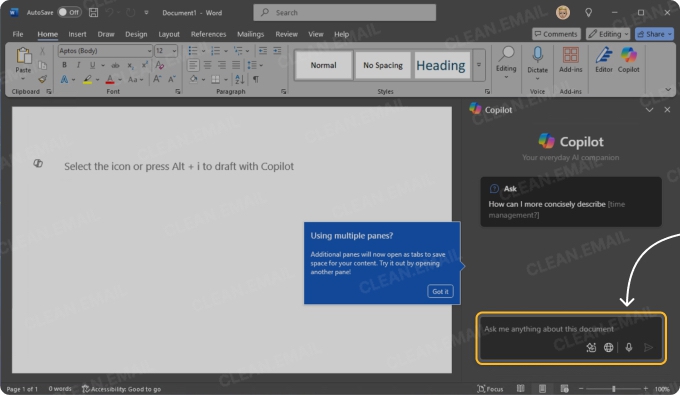Increase font size with grow icon
The height and width of the screenshot is (395, 680).
pos(157,79)
